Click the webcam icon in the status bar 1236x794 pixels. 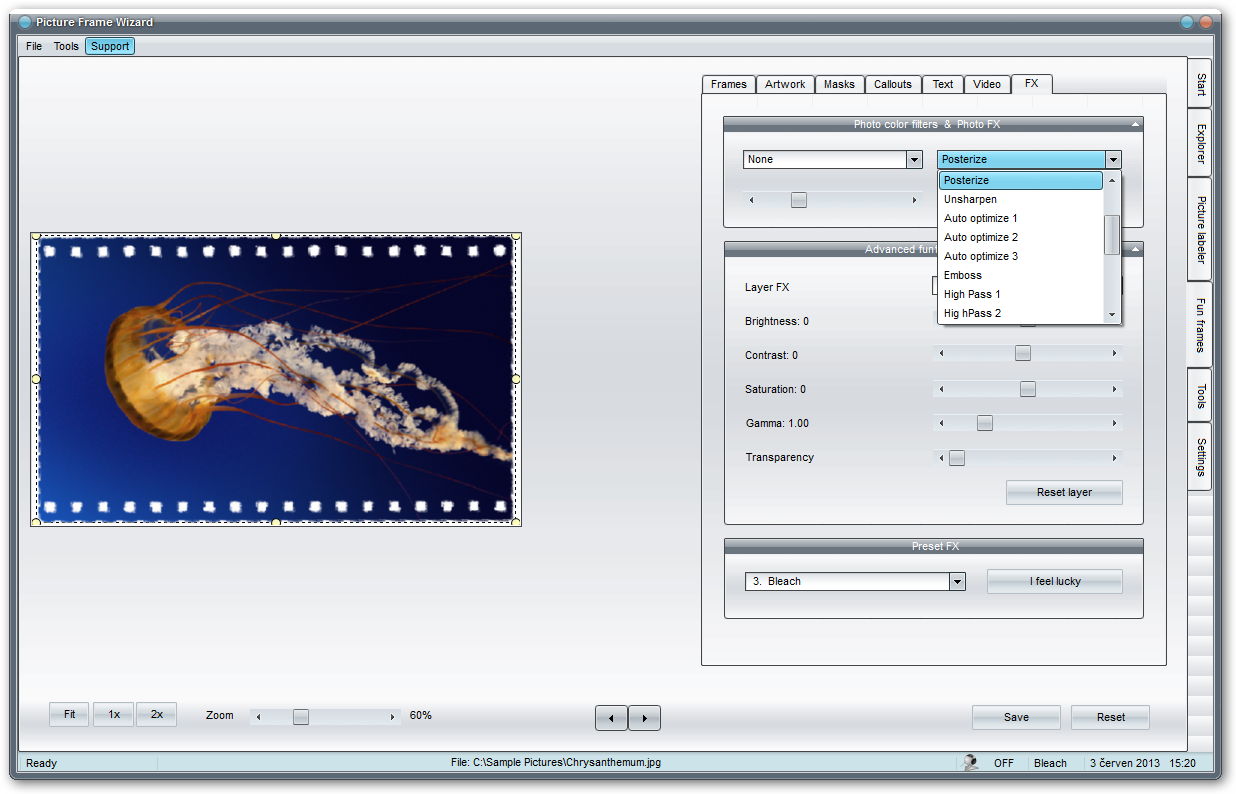coord(970,762)
